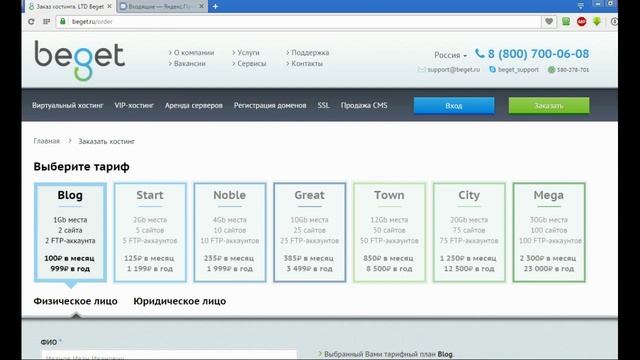Image resolution: width=640 pixels, height=360 pixels.
Task: Open the Сервисы link
Action: pos(251,64)
